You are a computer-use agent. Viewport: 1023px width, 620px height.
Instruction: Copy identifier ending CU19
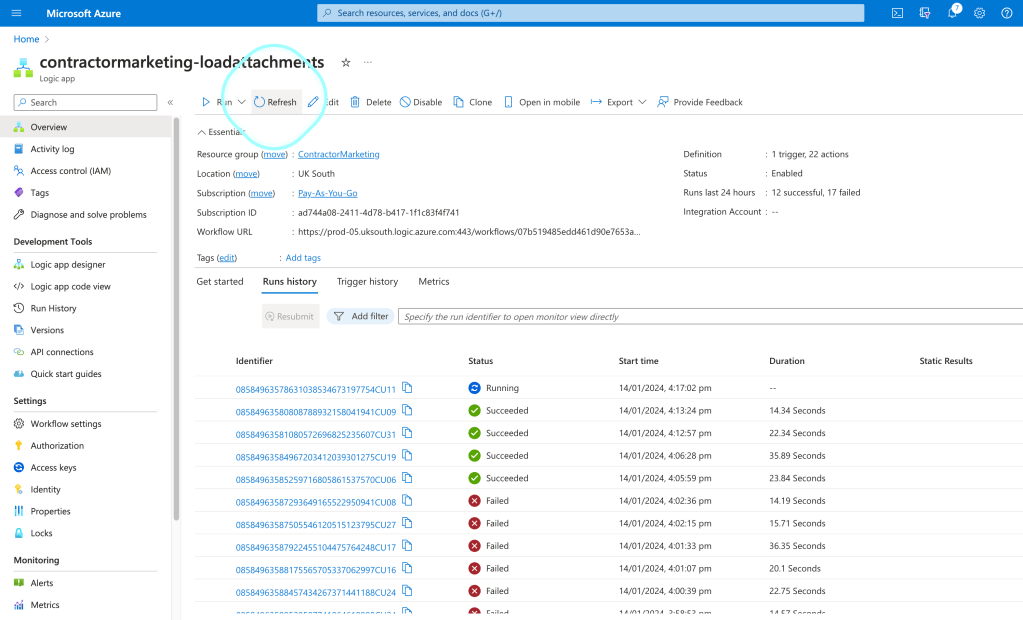click(407, 456)
